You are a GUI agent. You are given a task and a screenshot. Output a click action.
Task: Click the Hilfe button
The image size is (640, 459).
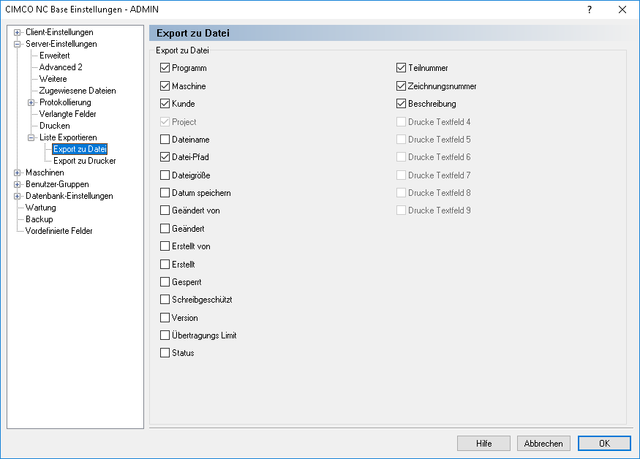484,443
